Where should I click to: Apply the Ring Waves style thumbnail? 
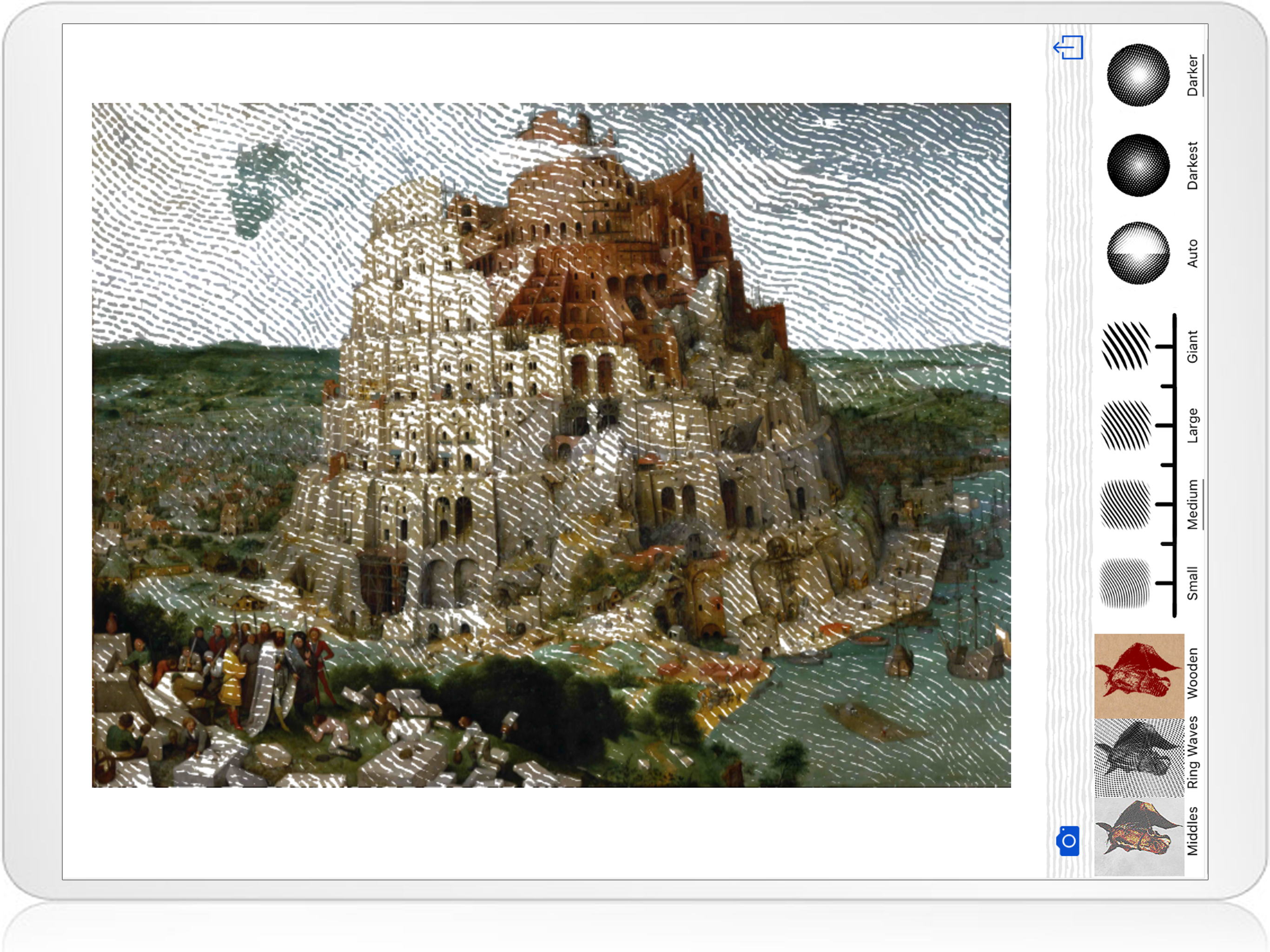click(1139, 757)
